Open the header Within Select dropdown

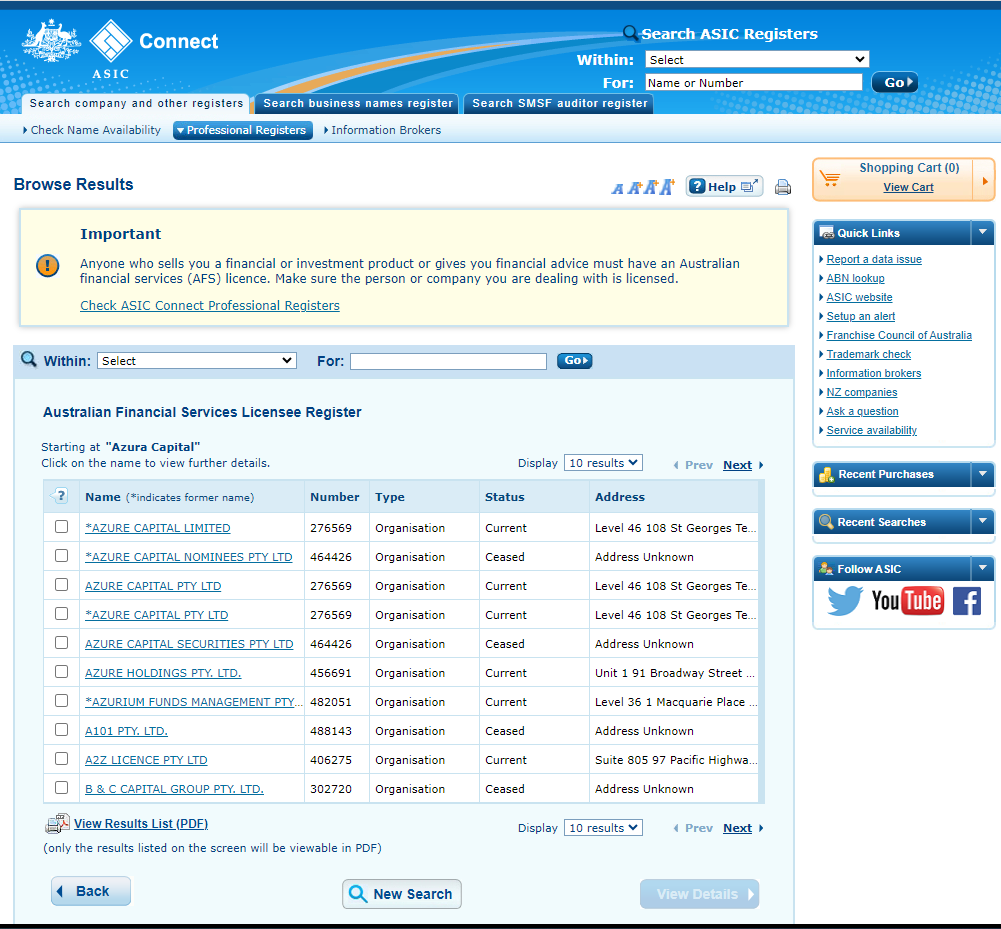click(x=757, y=59)
